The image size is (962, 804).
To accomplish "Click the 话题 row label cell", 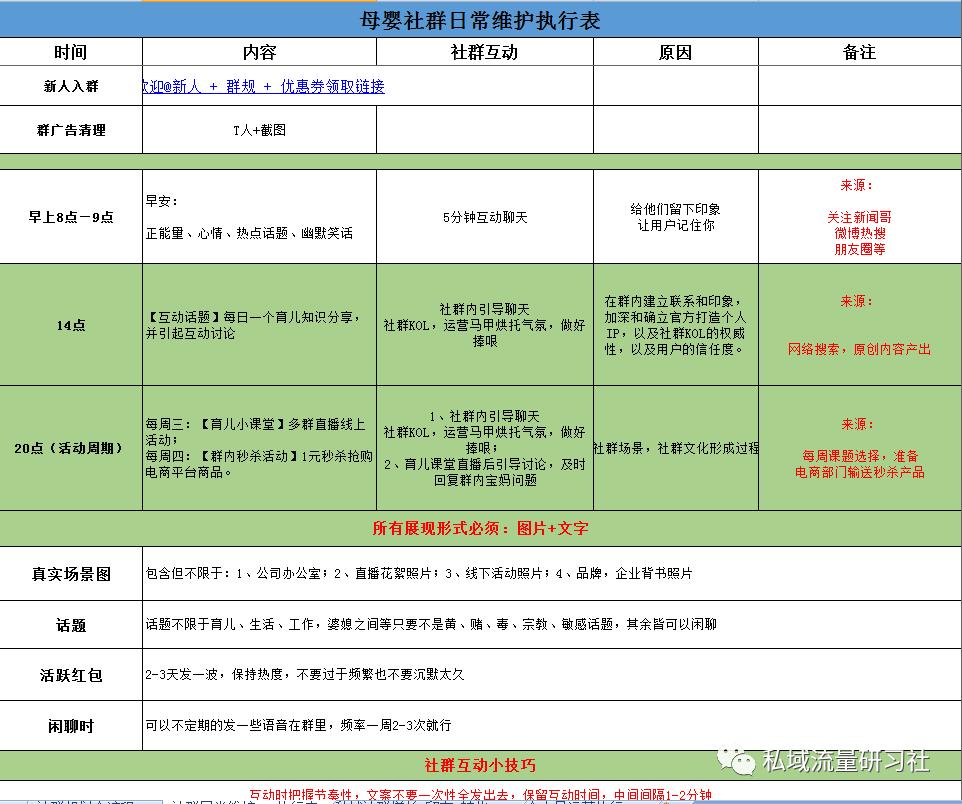I will pyautogui.click(x=70, y=624).
